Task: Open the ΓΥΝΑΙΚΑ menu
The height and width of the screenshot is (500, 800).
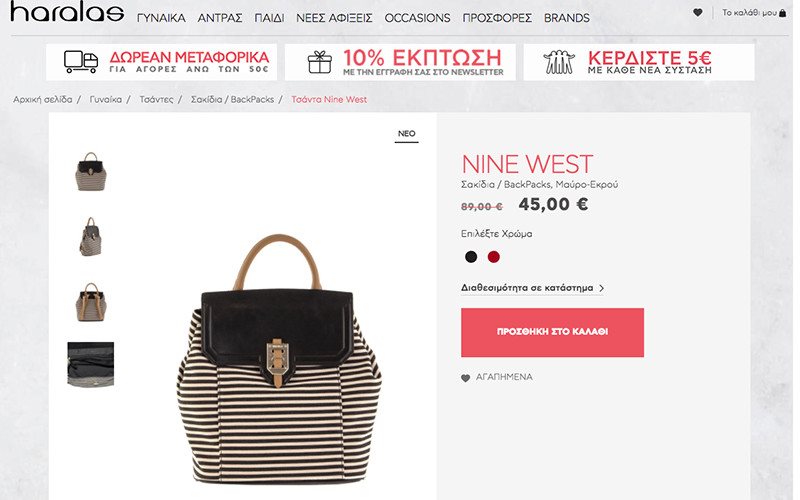Action: coord(161,18)
